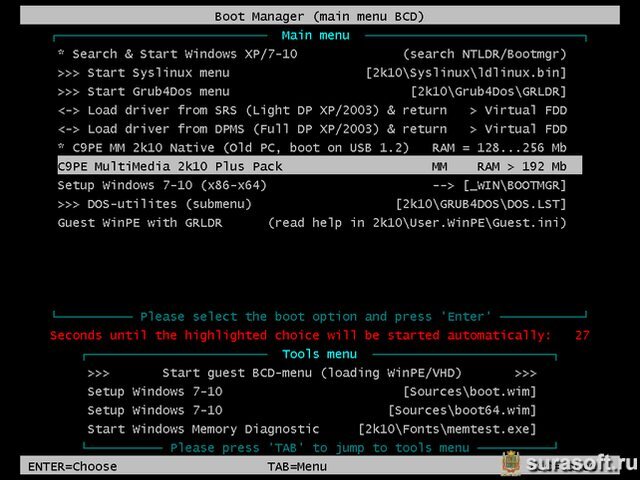
Task: Open the Start Syslinux menu entry
Action: (312, 73)
